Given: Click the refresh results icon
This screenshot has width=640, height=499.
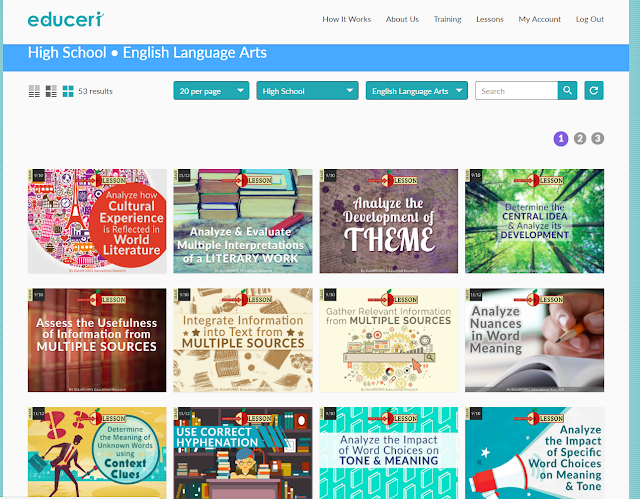Looking at the screenshot, I should click(x=594, y=91).
